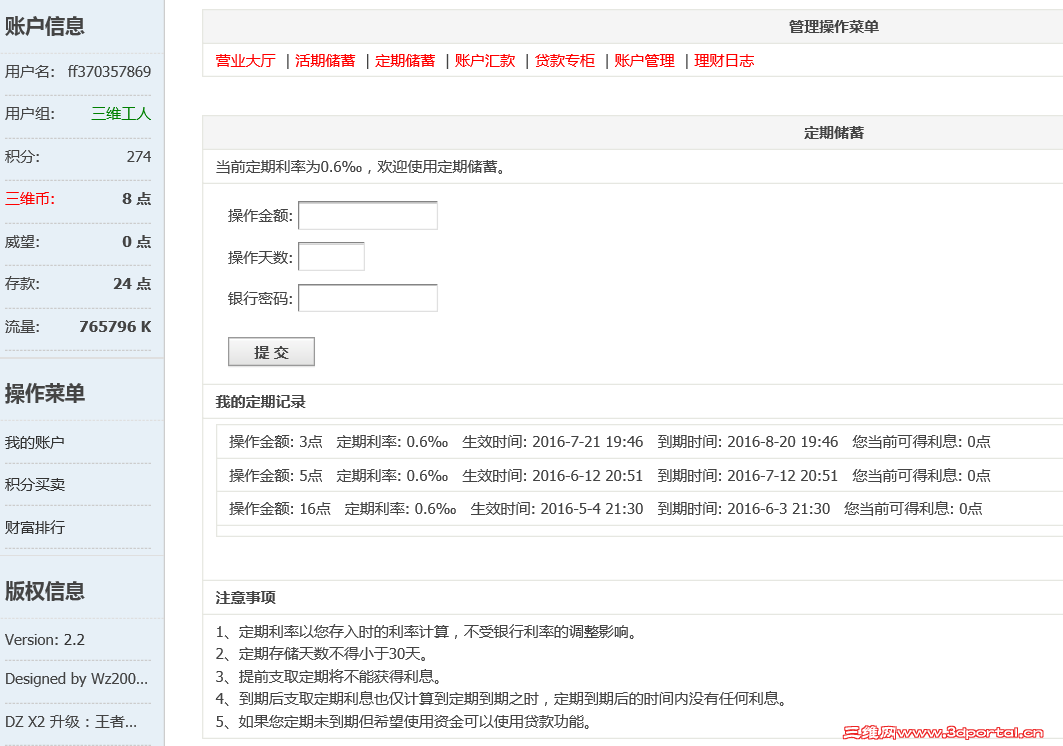
Task: Click the 到期时间 2016-6-3 21:30 text
Action: point(744,509)
